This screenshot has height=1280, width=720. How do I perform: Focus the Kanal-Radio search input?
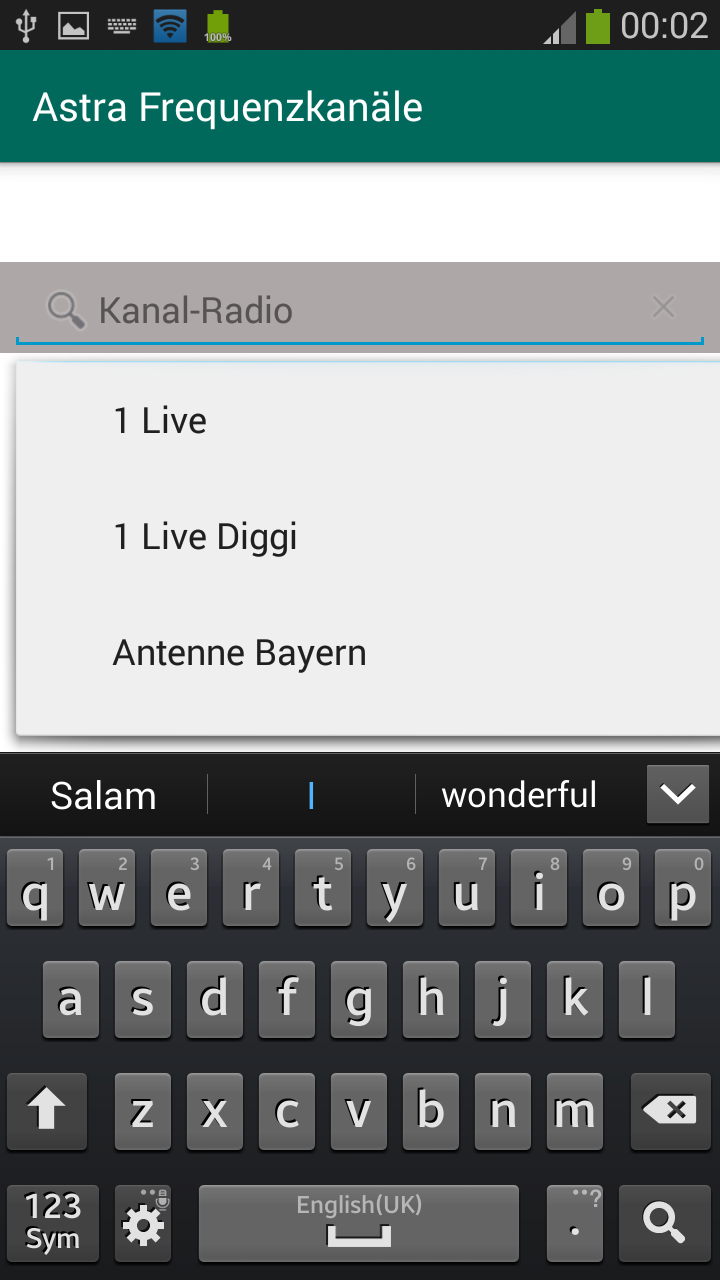[x=360, y=309]
